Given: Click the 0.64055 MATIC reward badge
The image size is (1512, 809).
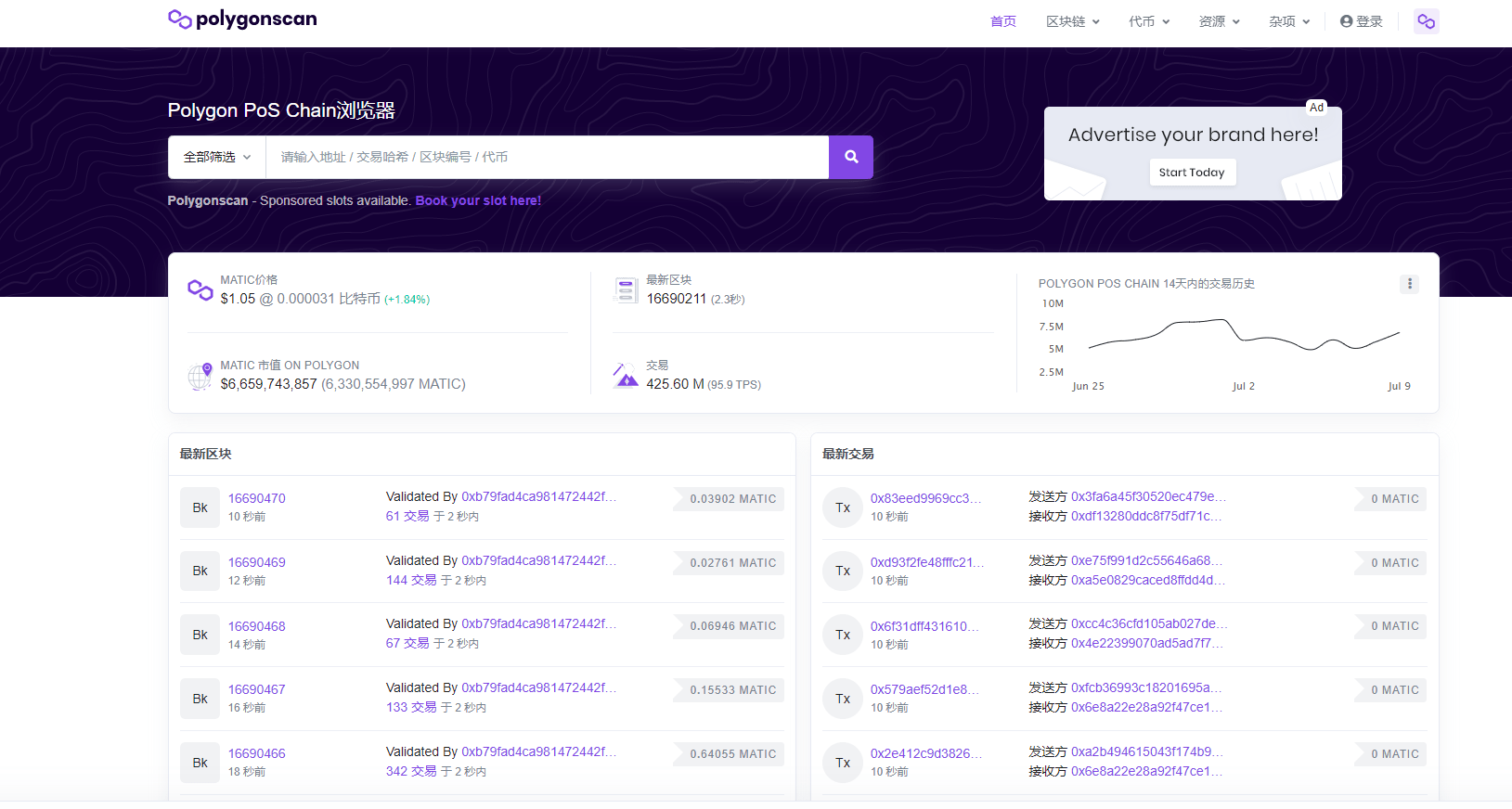Looking at the screenshot, I should click(730, 754).
